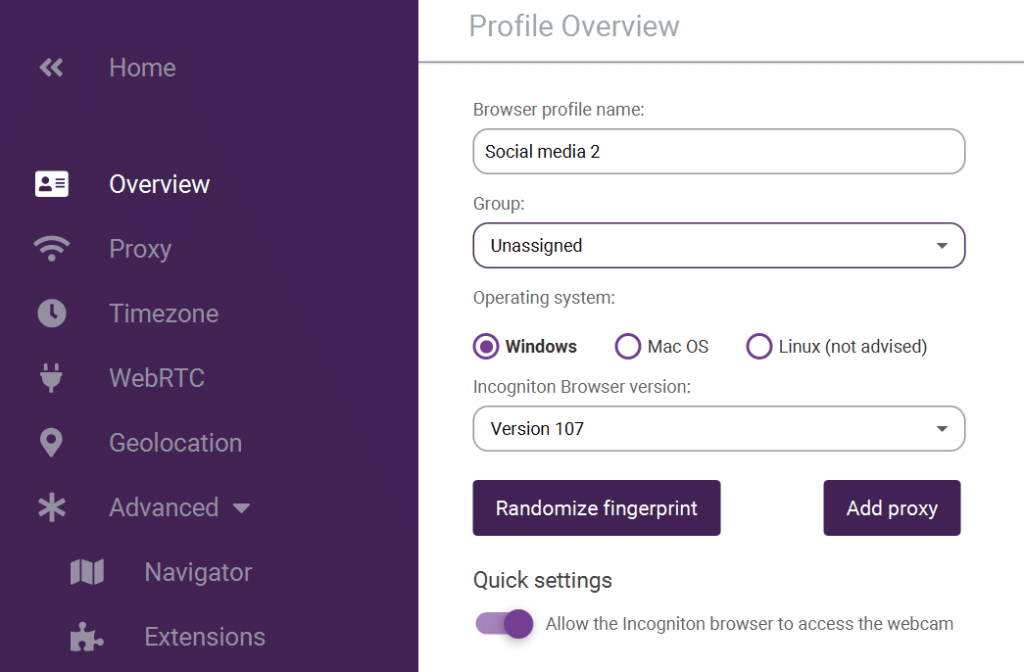Click the Advanced asterisk icon

point(52,507)
